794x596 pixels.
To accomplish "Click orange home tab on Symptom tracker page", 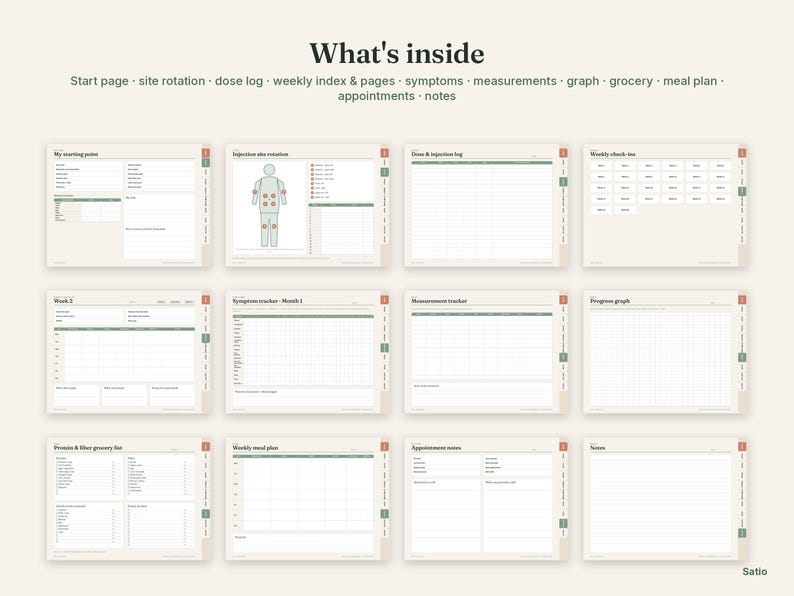I will (385, 300).
